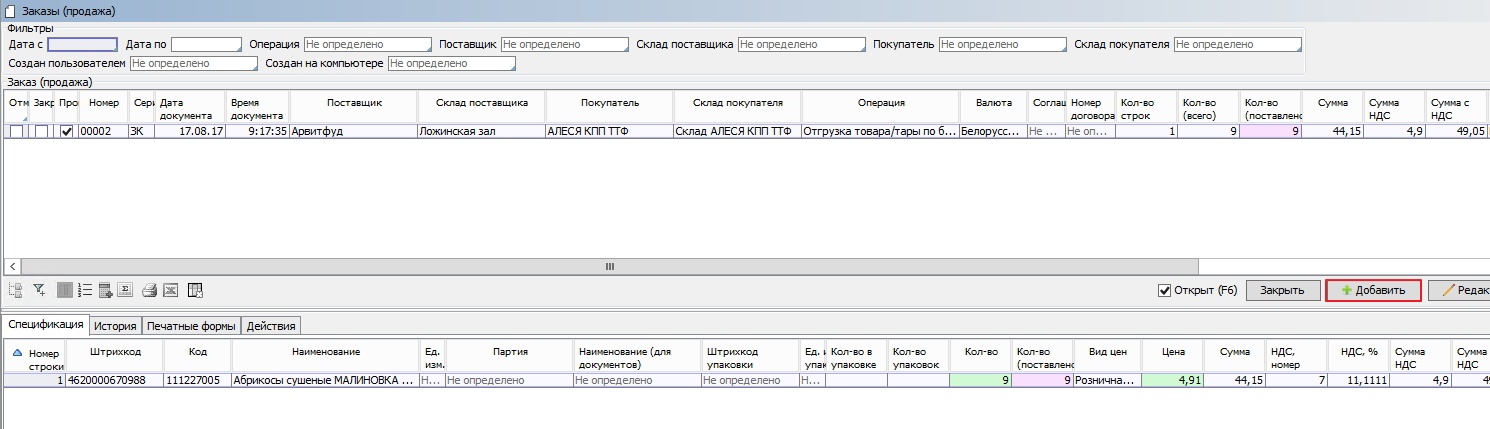The height and width of the screenshot is (429, 1490).
Task: Click the numbered list toolbar icon
Action: (85, 290)
